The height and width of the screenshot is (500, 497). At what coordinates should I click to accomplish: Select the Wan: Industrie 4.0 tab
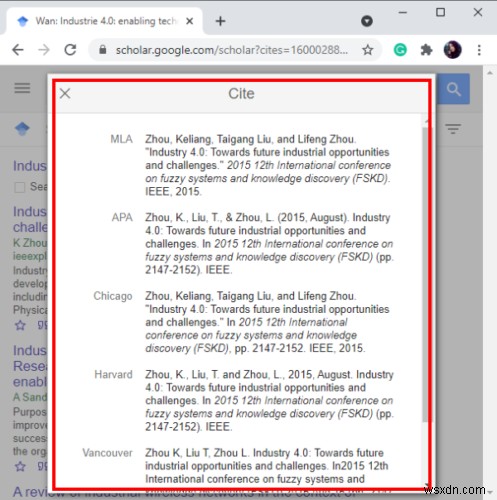point(103,21)
